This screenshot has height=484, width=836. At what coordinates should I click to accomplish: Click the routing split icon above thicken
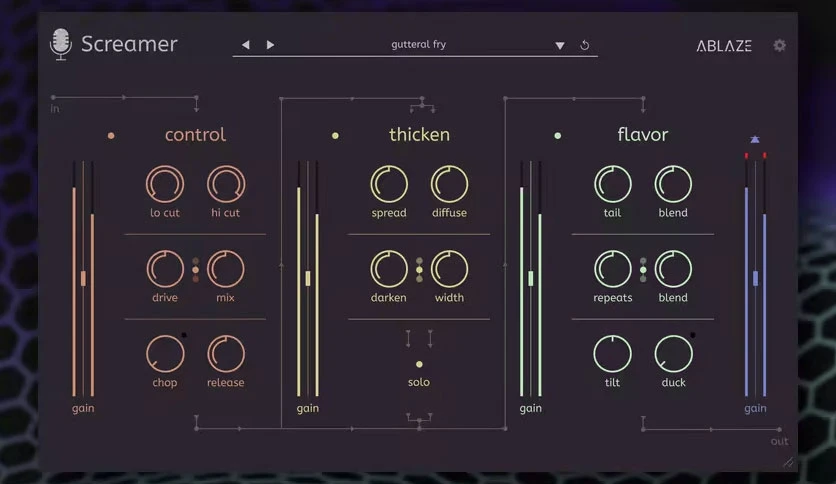tap(422, 105)
